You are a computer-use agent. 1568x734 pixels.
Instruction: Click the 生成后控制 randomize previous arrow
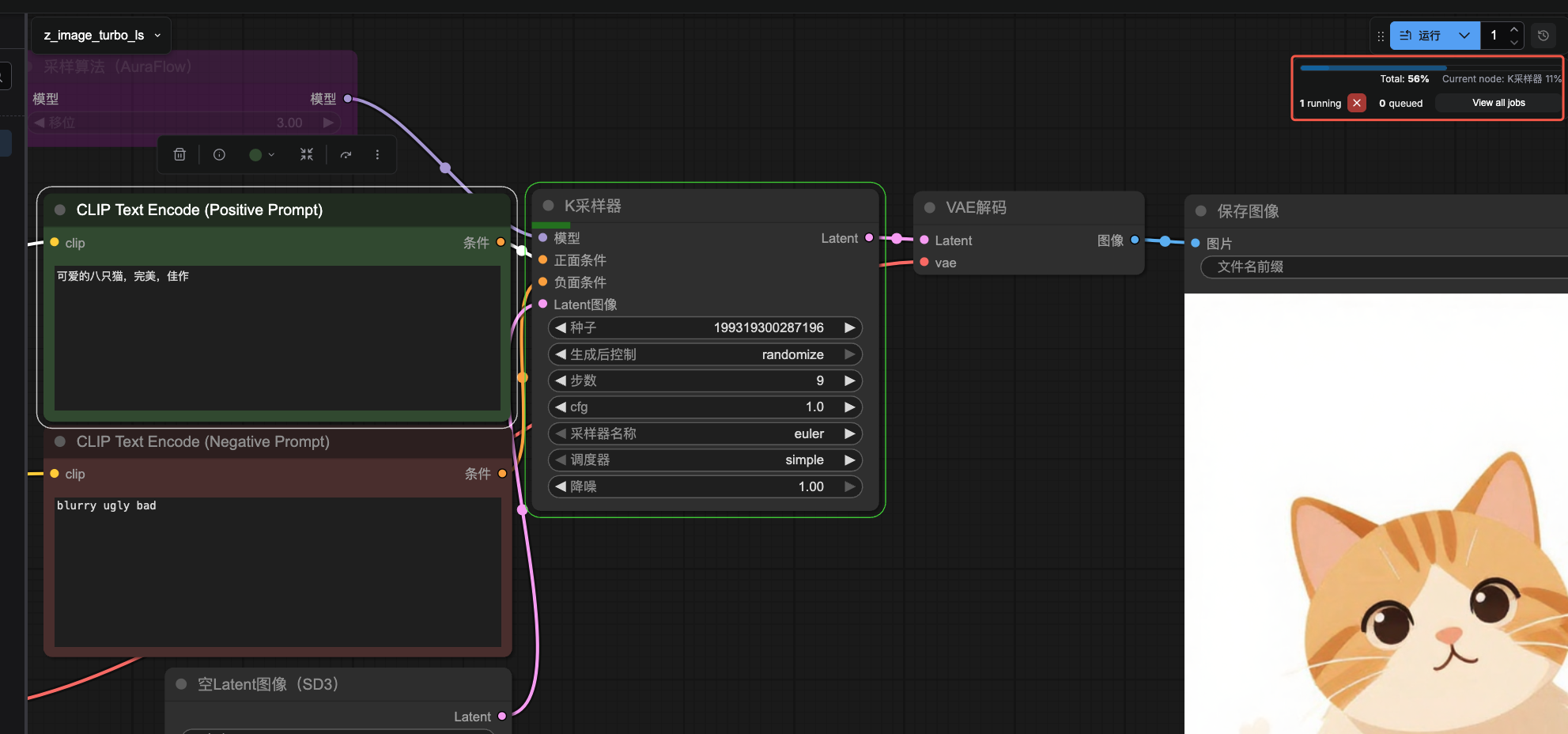[561, 354]
